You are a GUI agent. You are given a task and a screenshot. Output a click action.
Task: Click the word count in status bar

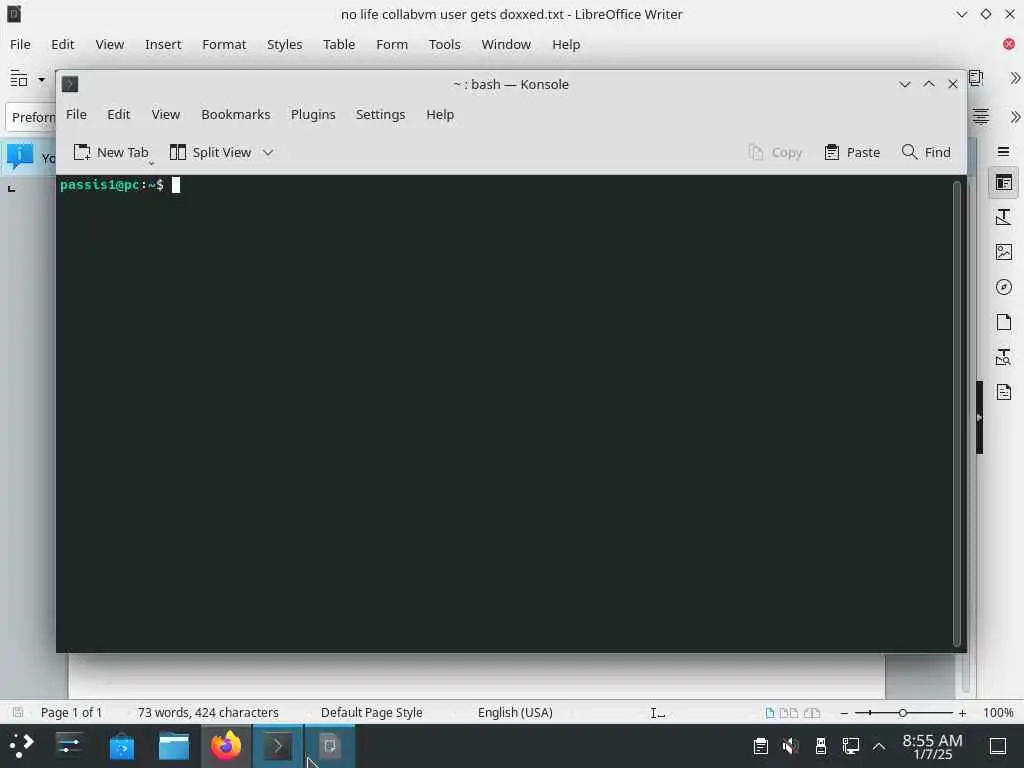click(x=208, y=712)
